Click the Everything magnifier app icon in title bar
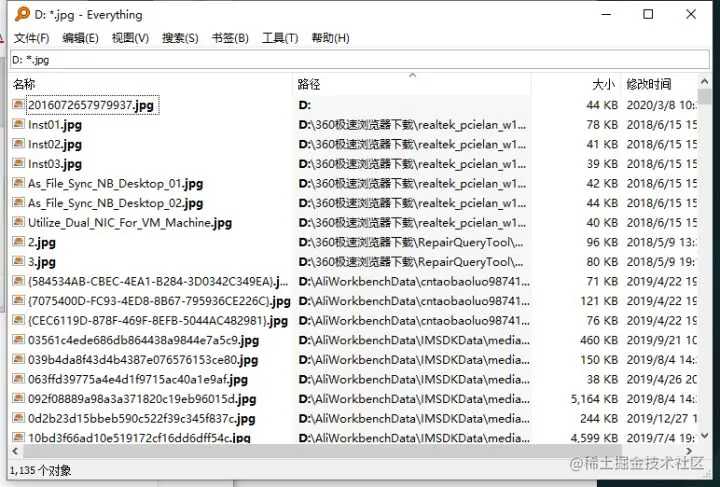 (x=22, y=14)
